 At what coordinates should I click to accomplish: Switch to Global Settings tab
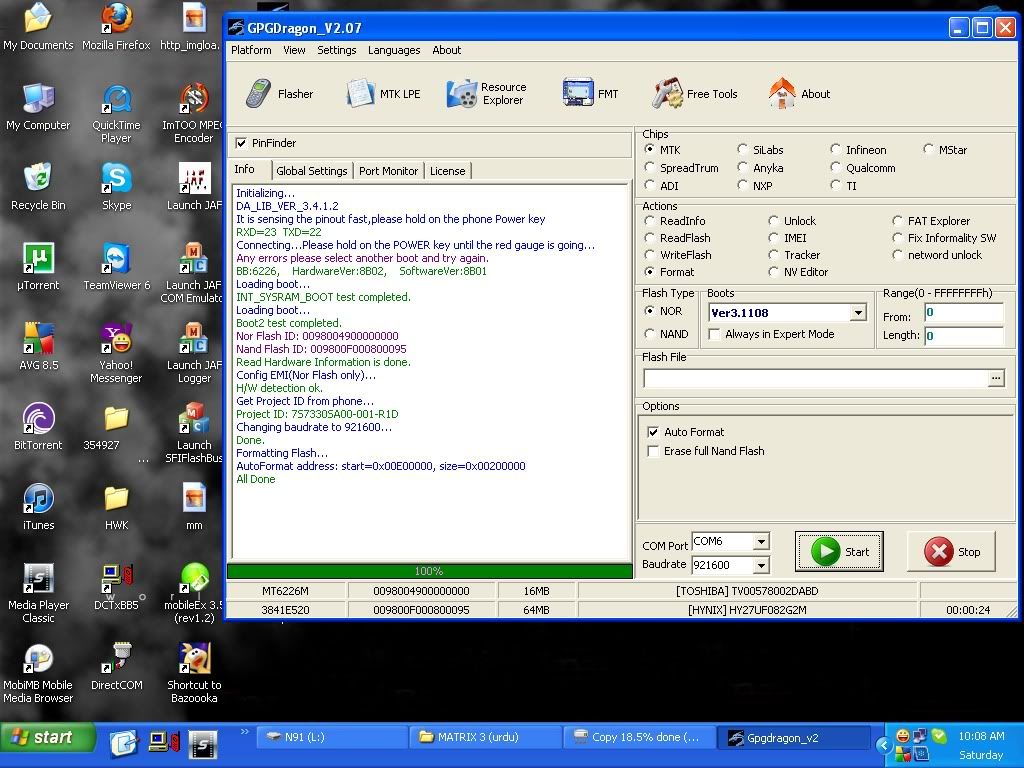[x=312, y=171]
